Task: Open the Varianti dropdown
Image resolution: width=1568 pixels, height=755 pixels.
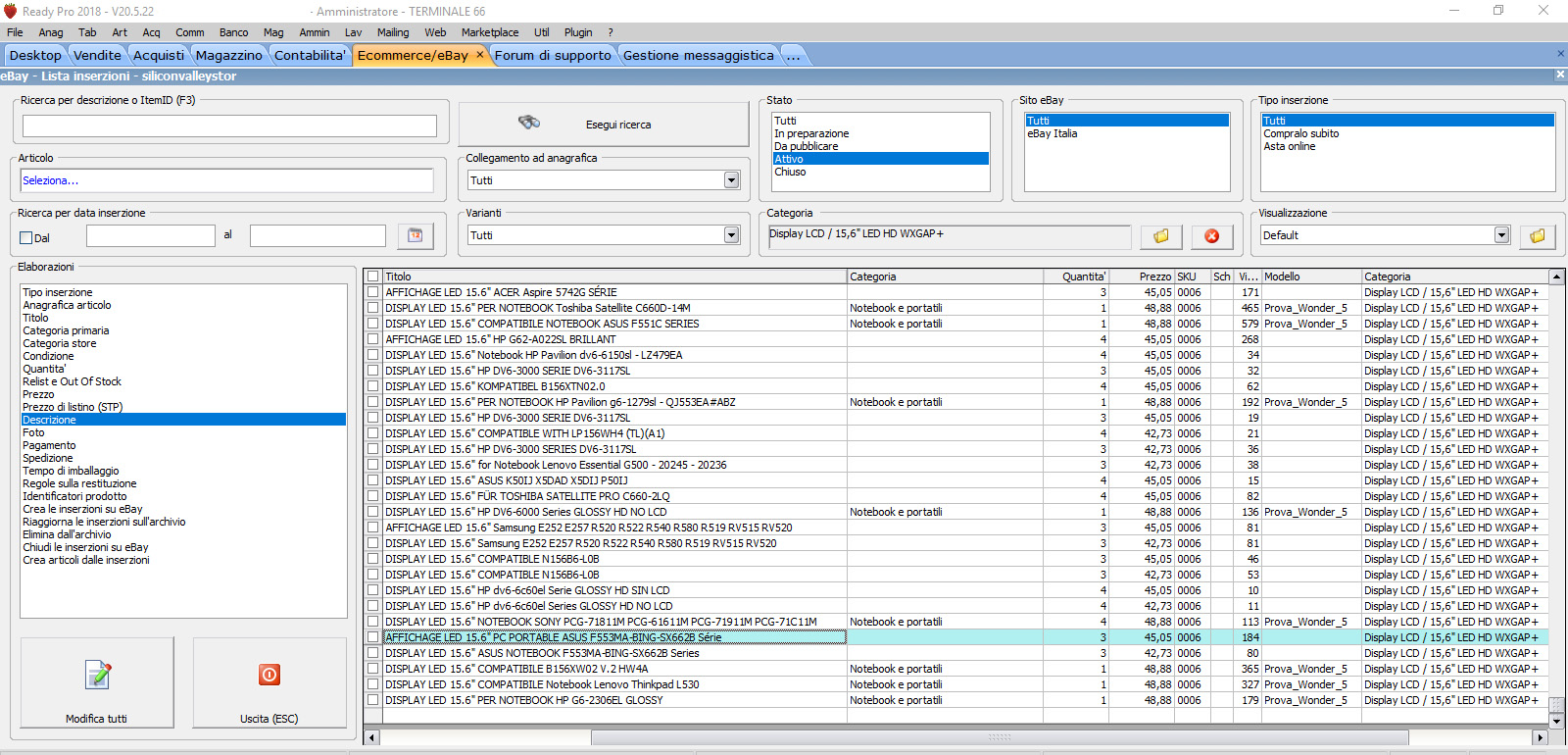Action: (731, 235)
